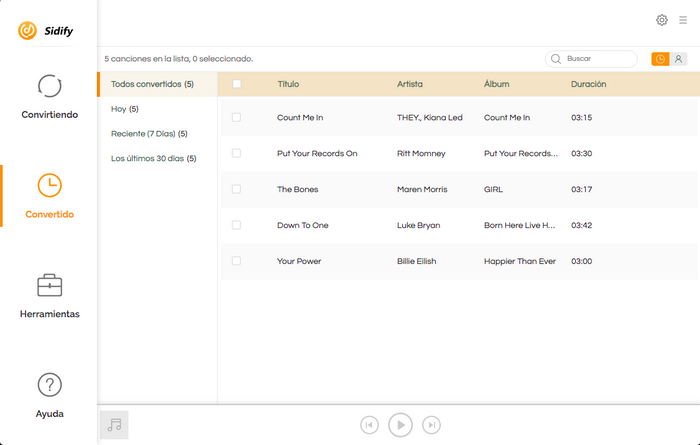Click into the Buscar search field
Image resolution: width=700 pixels, height=445 pixels.
(591, 59)
